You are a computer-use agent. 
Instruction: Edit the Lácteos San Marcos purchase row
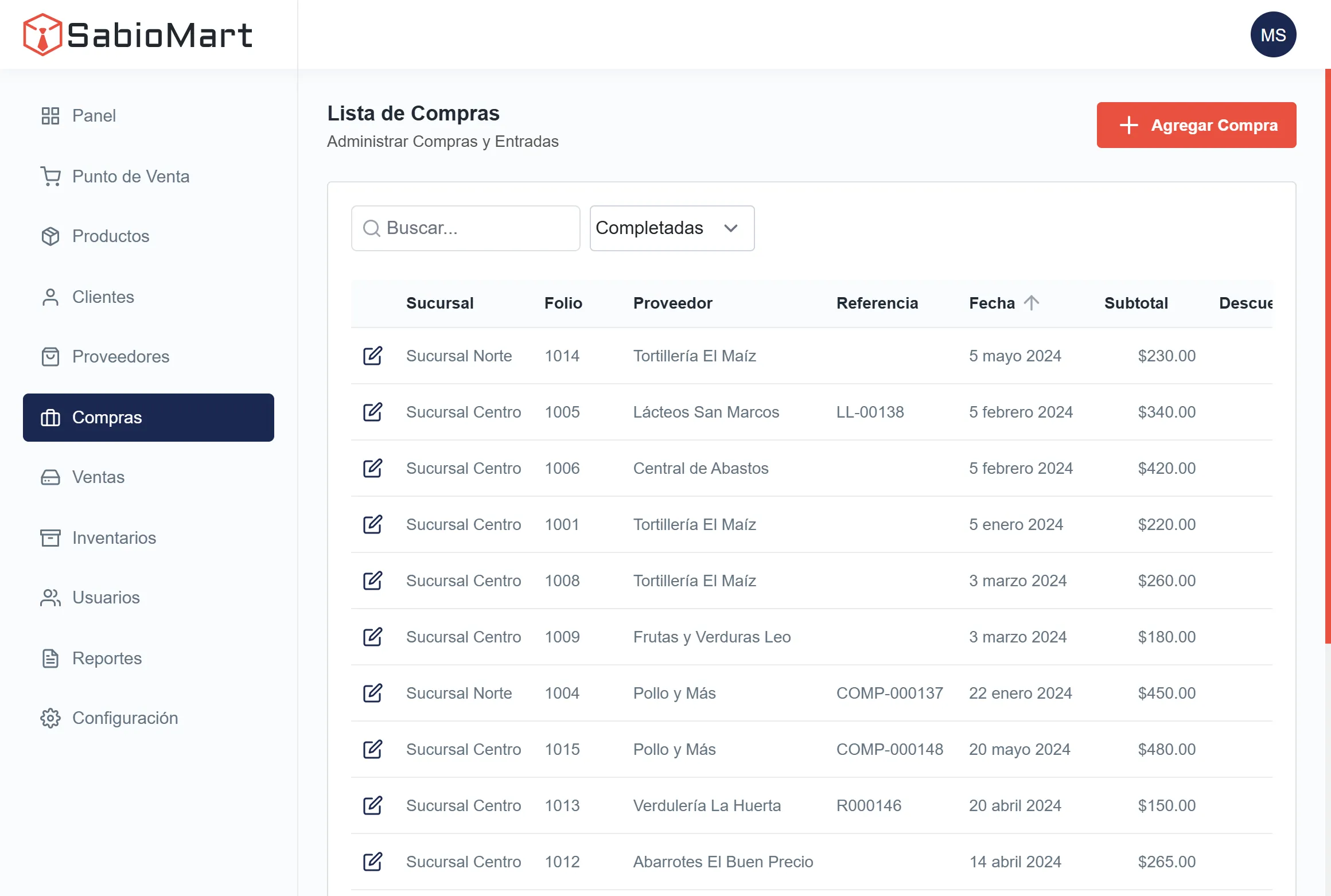(372, 412)
